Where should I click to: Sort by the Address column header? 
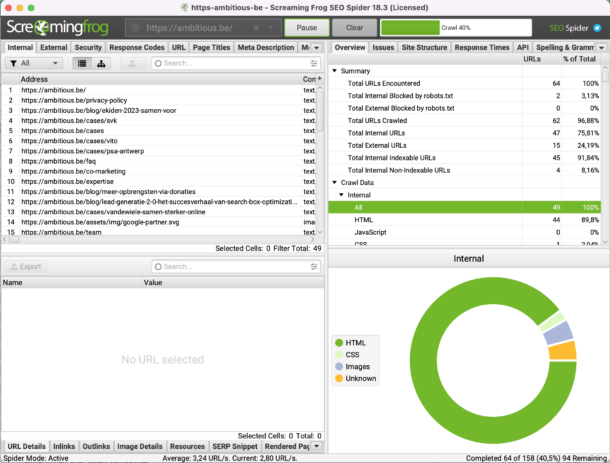160,79
